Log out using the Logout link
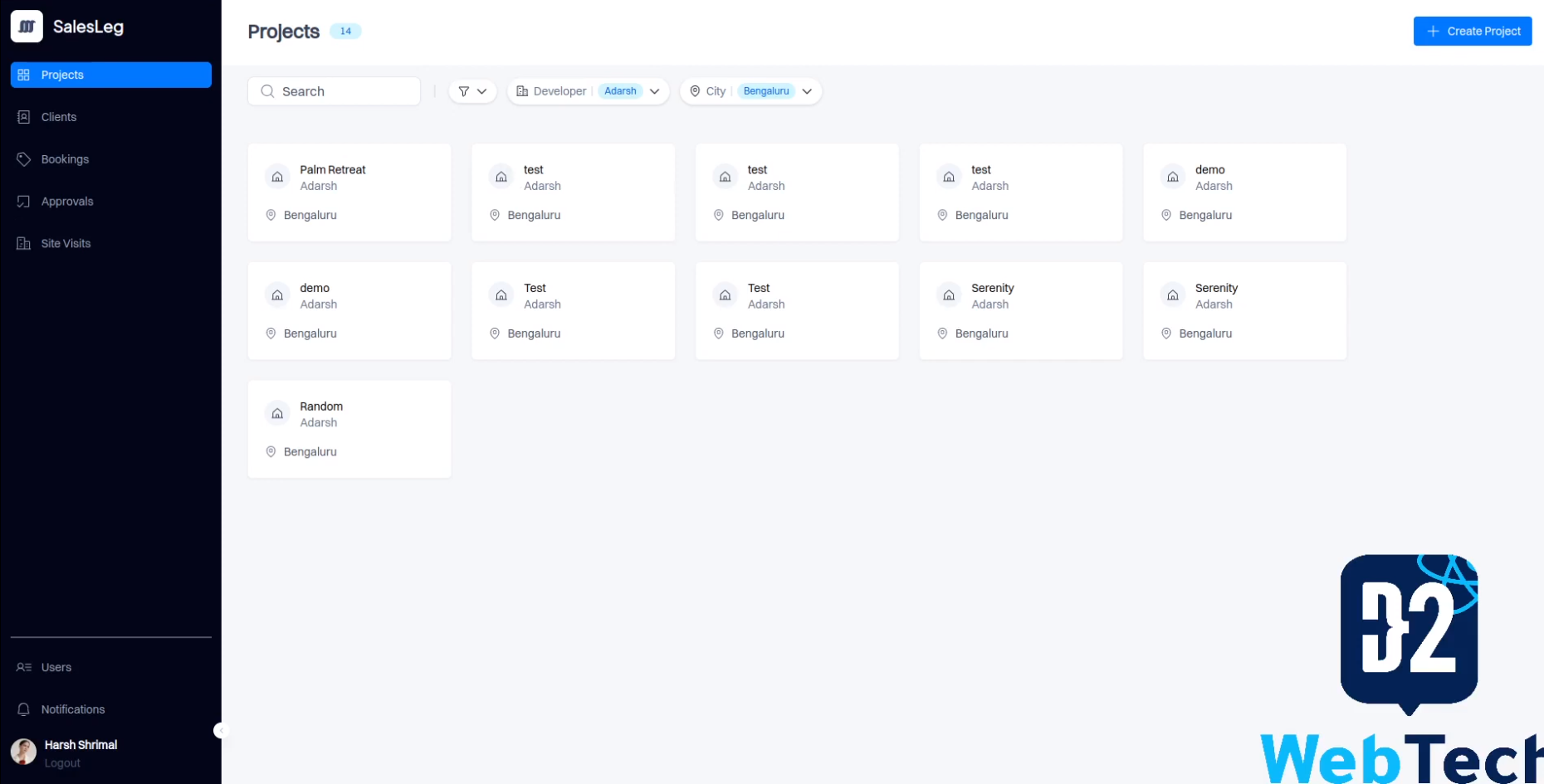Image resolution: width=1544 pixels, height=784 pixels. [62, 763]
